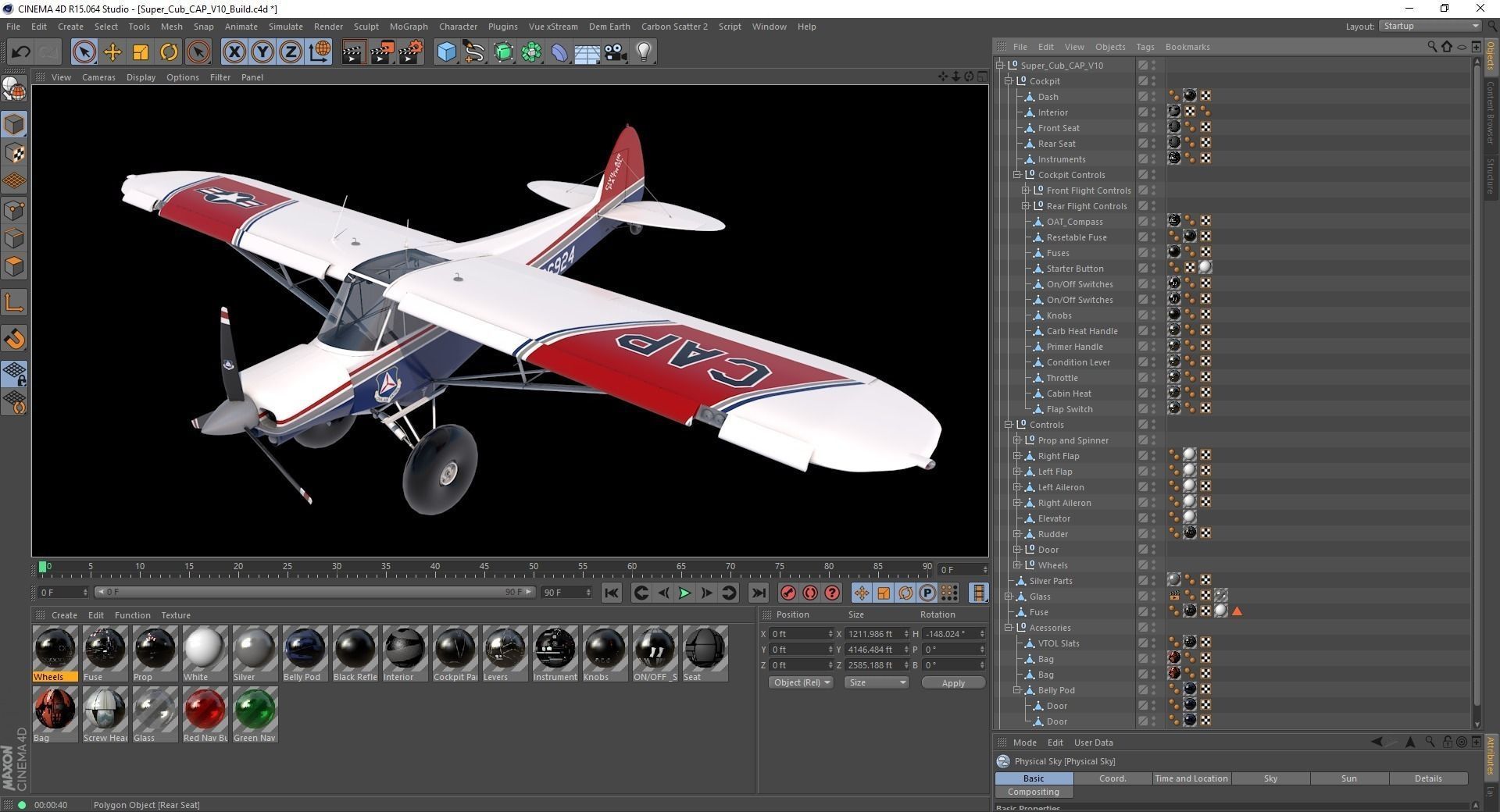Click the deformer bend icon

[x=559, y=52]
